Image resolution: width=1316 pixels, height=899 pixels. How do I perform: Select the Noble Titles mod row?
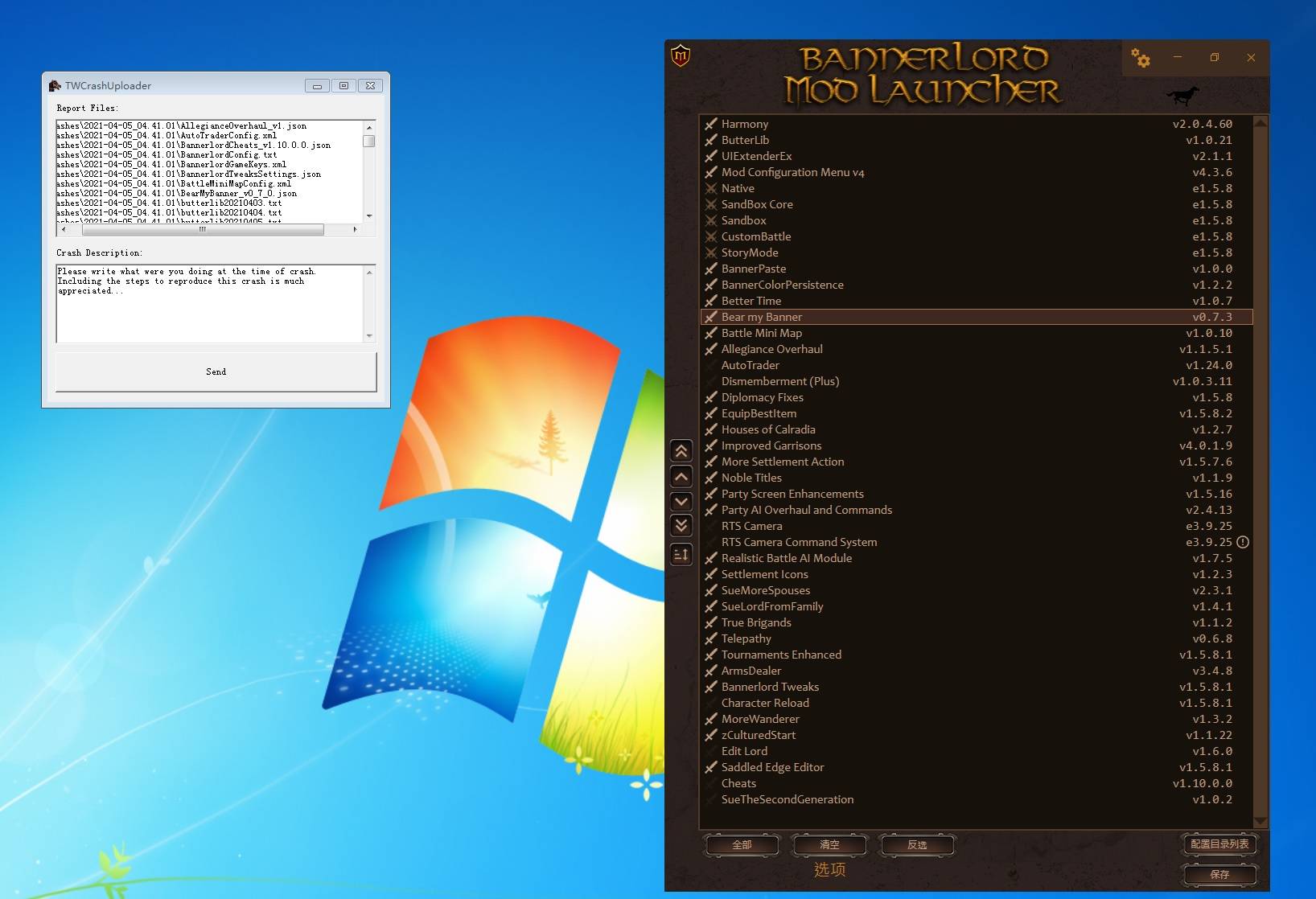[977, 478]
